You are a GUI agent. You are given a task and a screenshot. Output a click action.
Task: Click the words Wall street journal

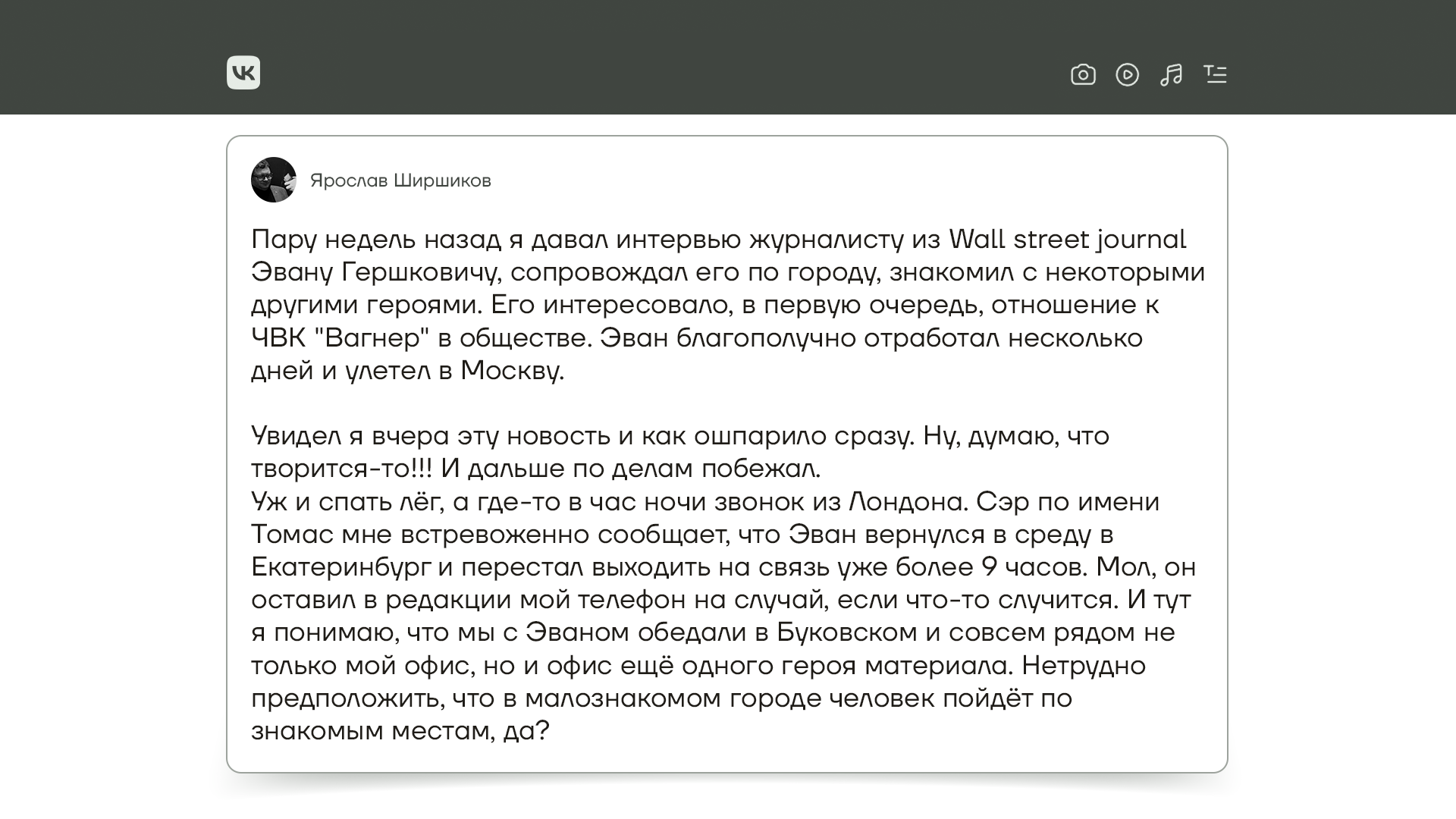(1067, 240)
